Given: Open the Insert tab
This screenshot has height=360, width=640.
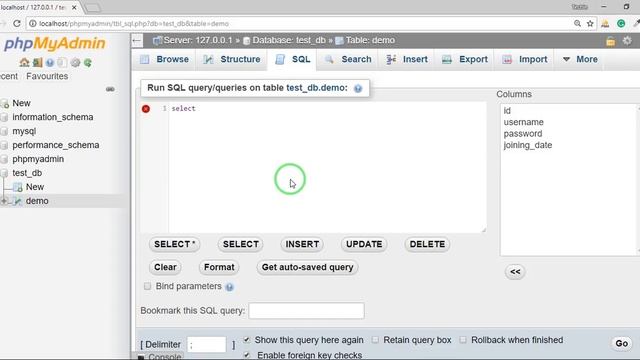Looking at the screenshot, I should click(407, 60).
